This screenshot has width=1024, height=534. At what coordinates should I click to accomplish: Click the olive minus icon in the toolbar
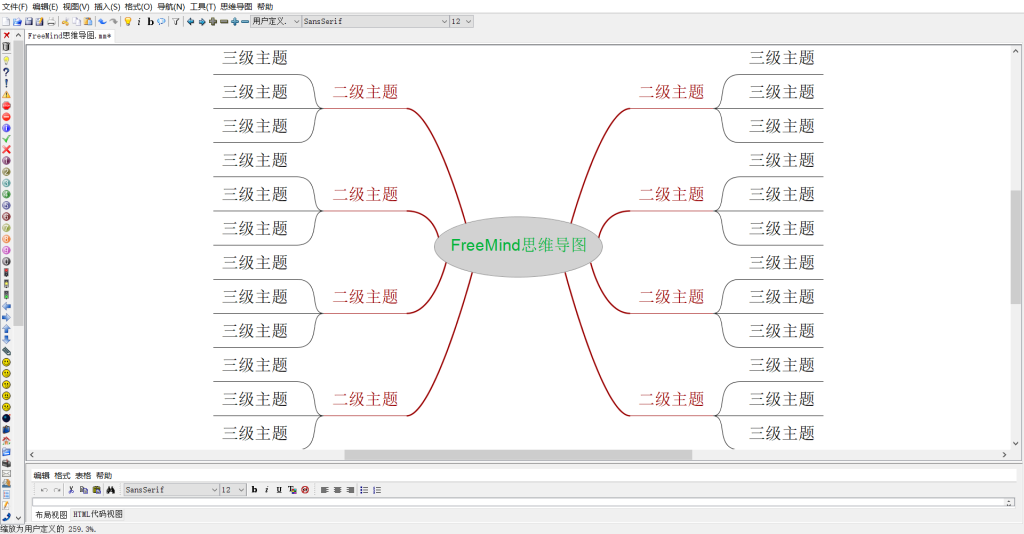pyautogui.click(x=224, y=22)
